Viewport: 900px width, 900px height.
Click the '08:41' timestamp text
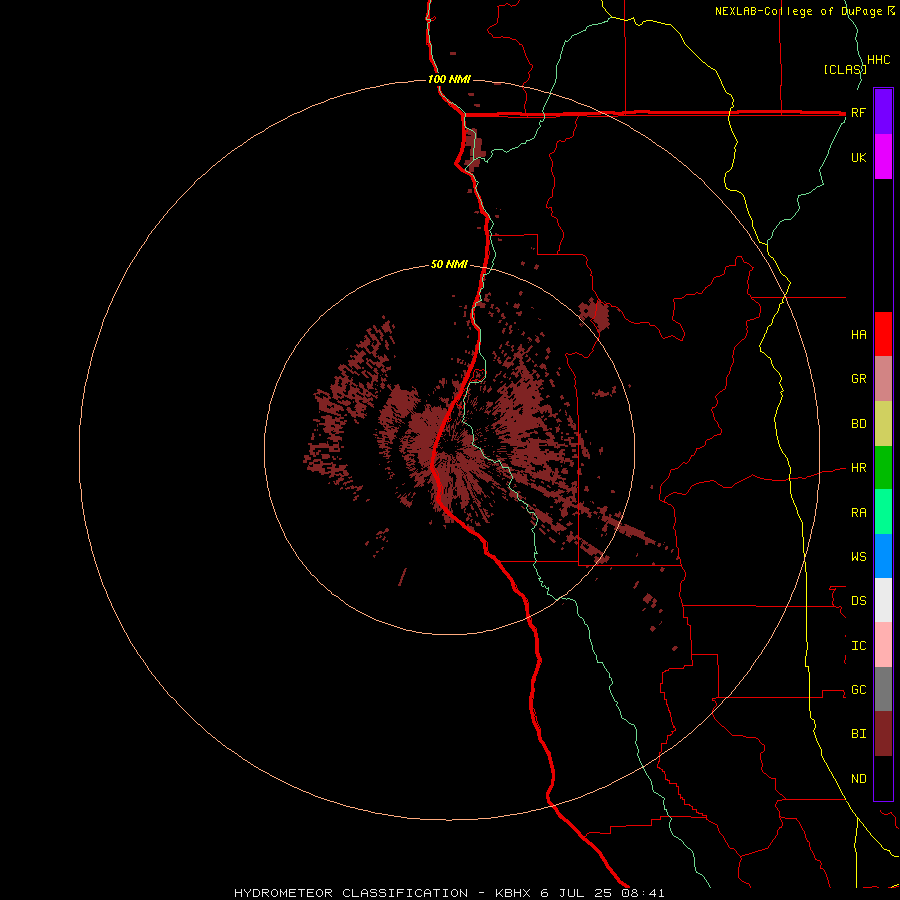pyautogui.click(x=643, y=893)
